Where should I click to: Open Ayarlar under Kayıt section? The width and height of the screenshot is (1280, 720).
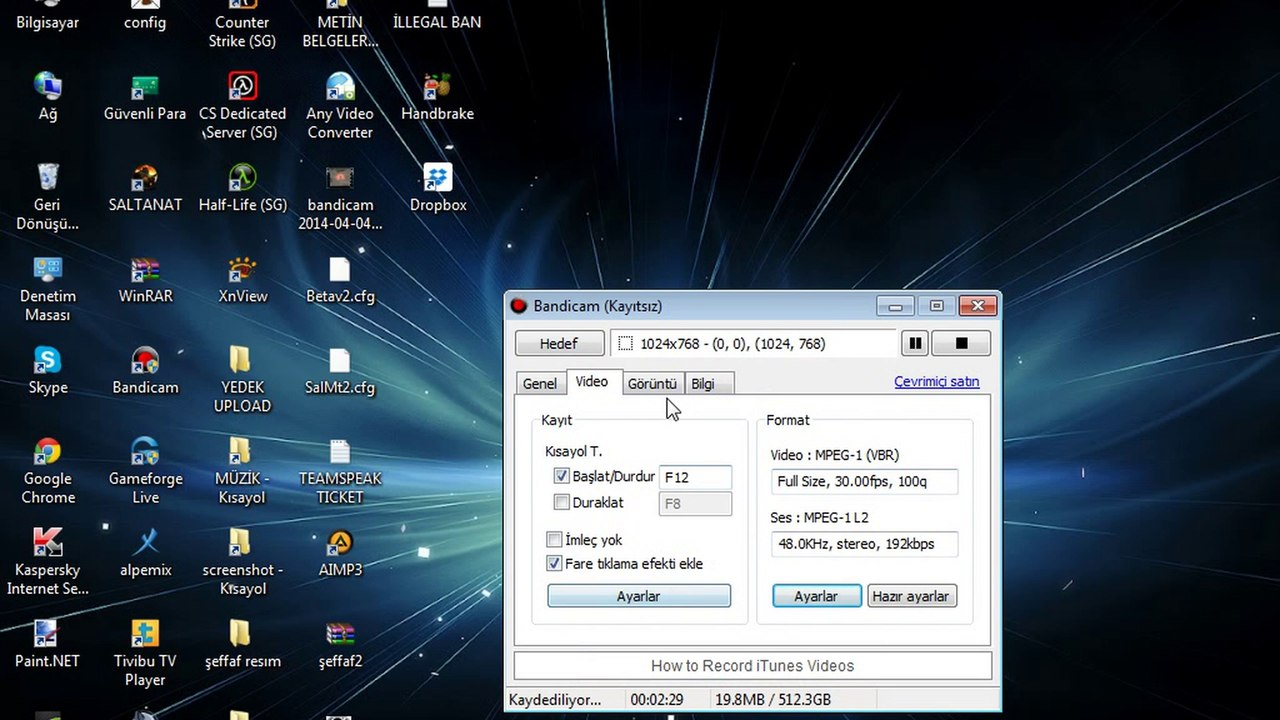(x=639, y=596)
